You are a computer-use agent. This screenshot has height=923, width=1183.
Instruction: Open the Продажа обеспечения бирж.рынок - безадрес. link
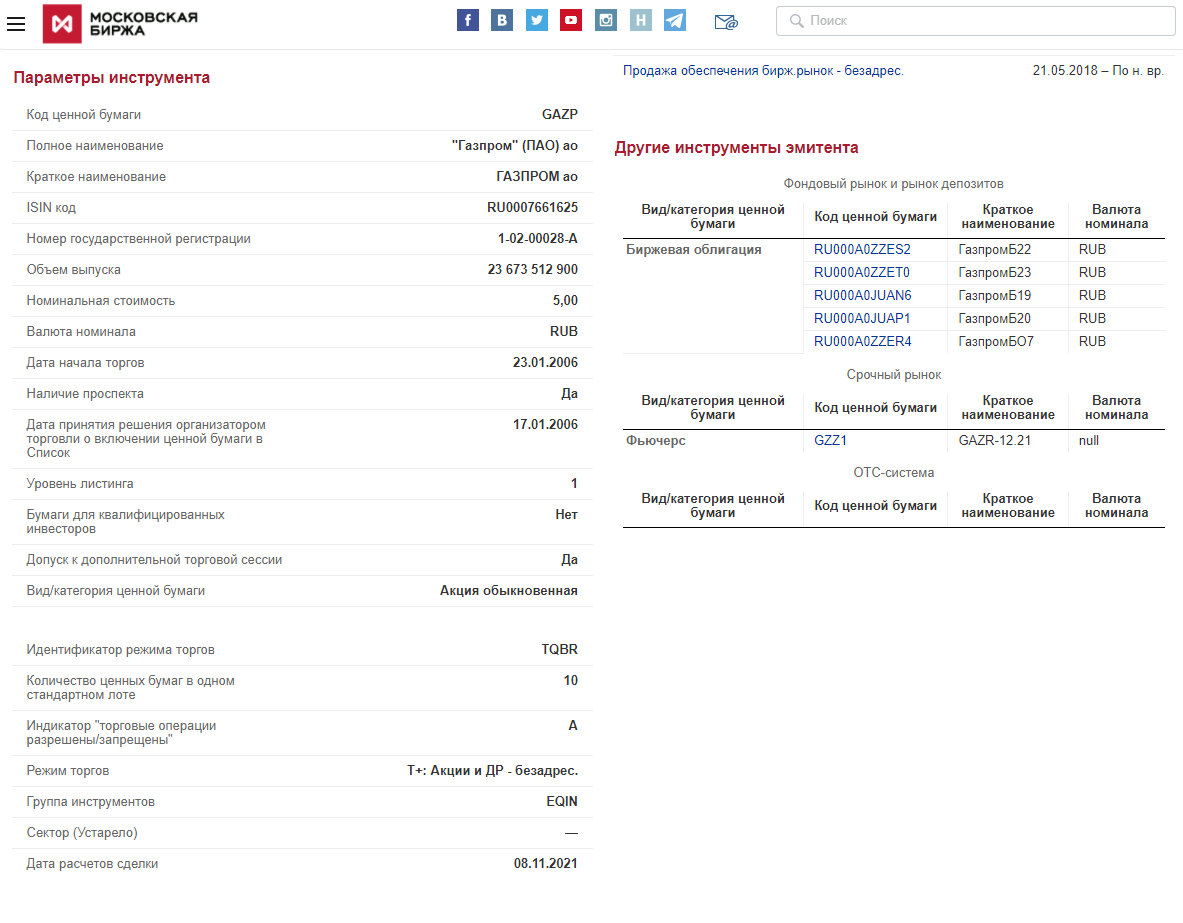(x=763, y=71)
